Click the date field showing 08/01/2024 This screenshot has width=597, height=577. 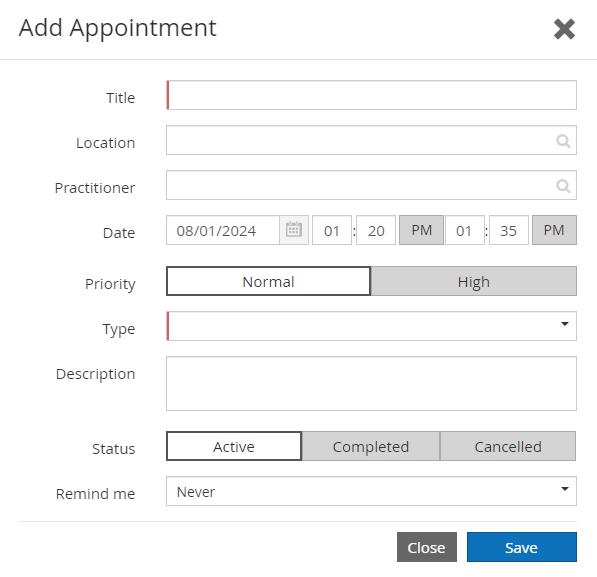223,230
